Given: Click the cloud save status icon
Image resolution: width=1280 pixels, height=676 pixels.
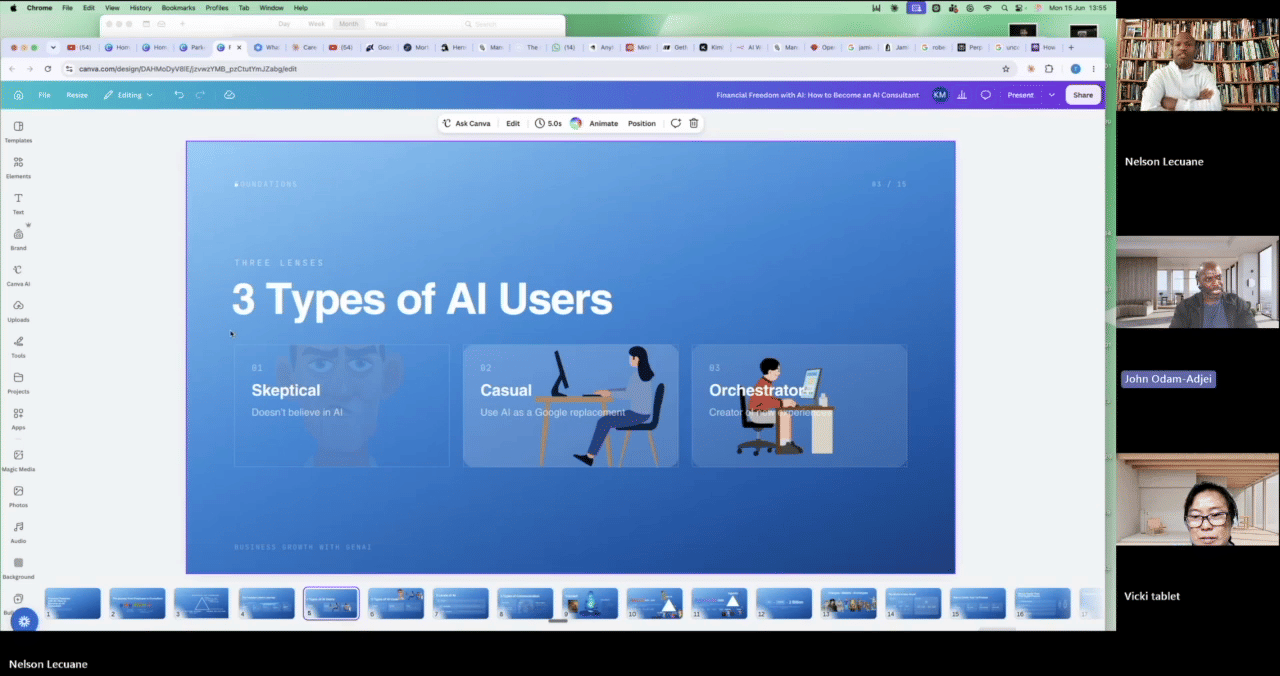Looking at the screenshot, I should click(229, 95).
